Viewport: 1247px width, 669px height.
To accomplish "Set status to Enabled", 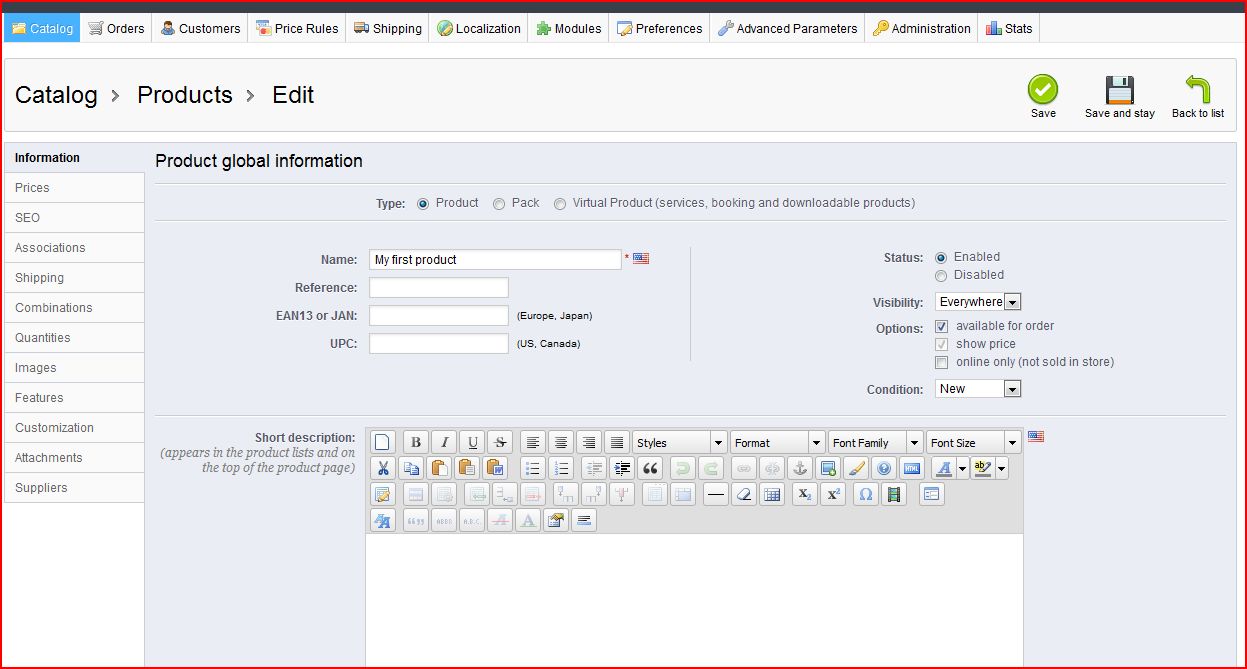I will click(x=941, y=258).
